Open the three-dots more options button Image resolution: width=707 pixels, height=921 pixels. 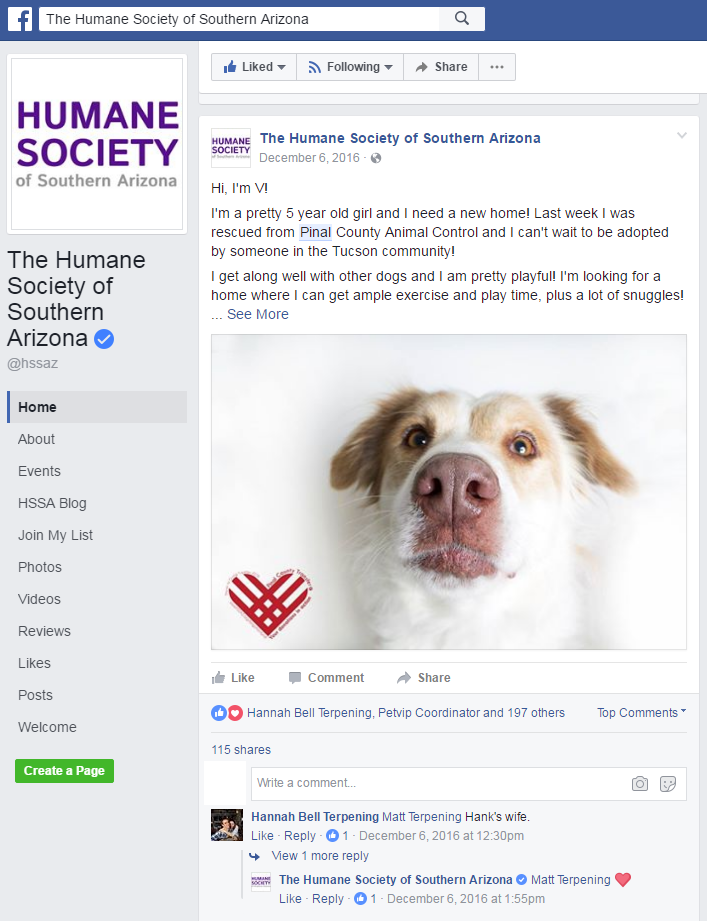[x=497, y=67]
